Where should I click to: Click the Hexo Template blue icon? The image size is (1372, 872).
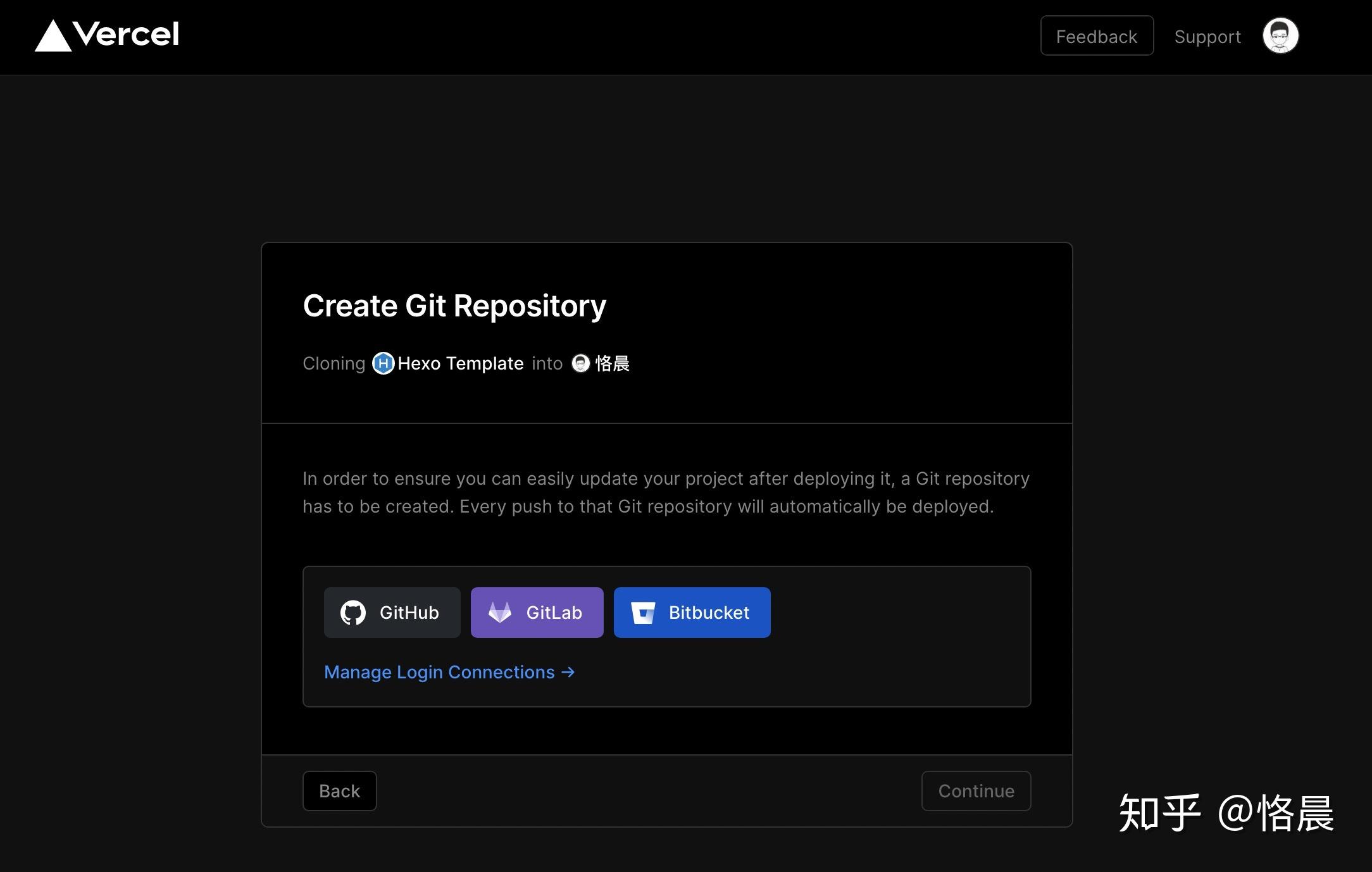(383, 363)
